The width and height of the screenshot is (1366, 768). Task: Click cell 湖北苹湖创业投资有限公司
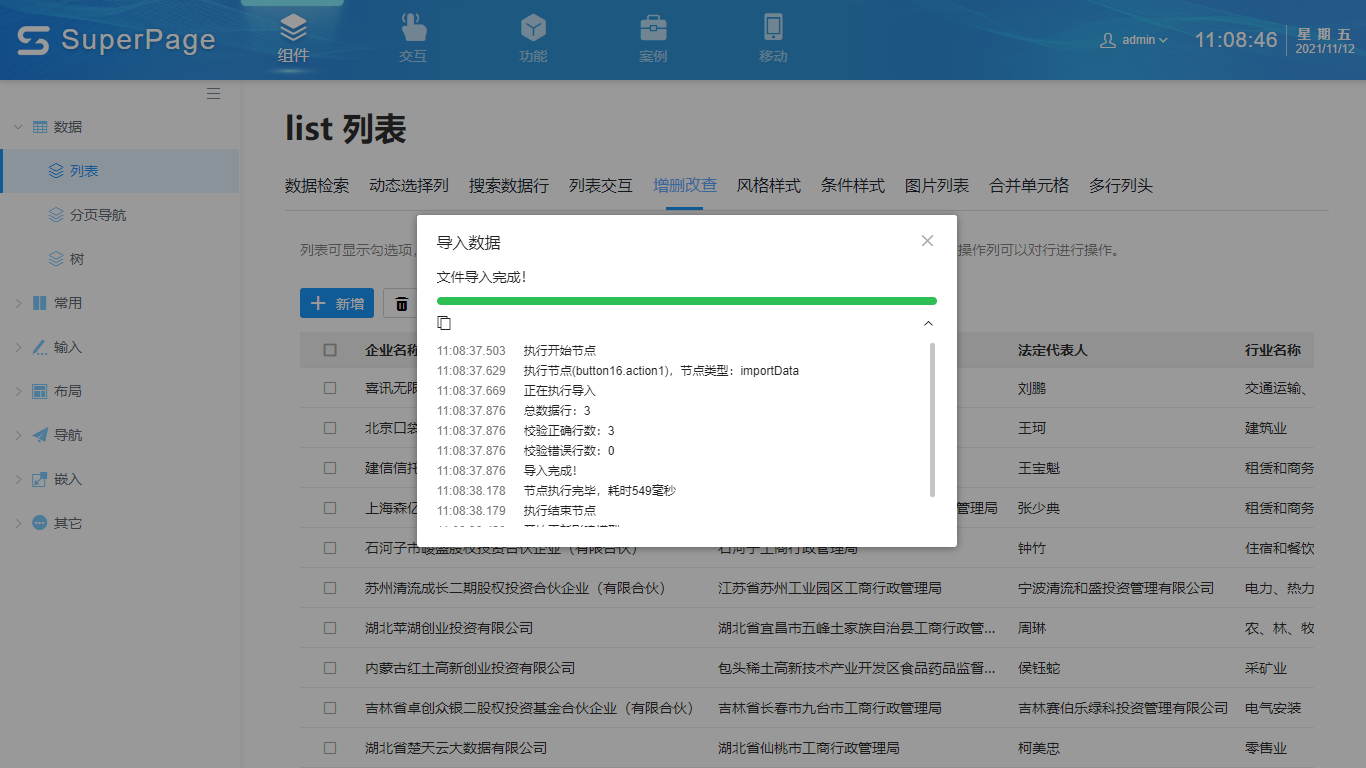449,628
